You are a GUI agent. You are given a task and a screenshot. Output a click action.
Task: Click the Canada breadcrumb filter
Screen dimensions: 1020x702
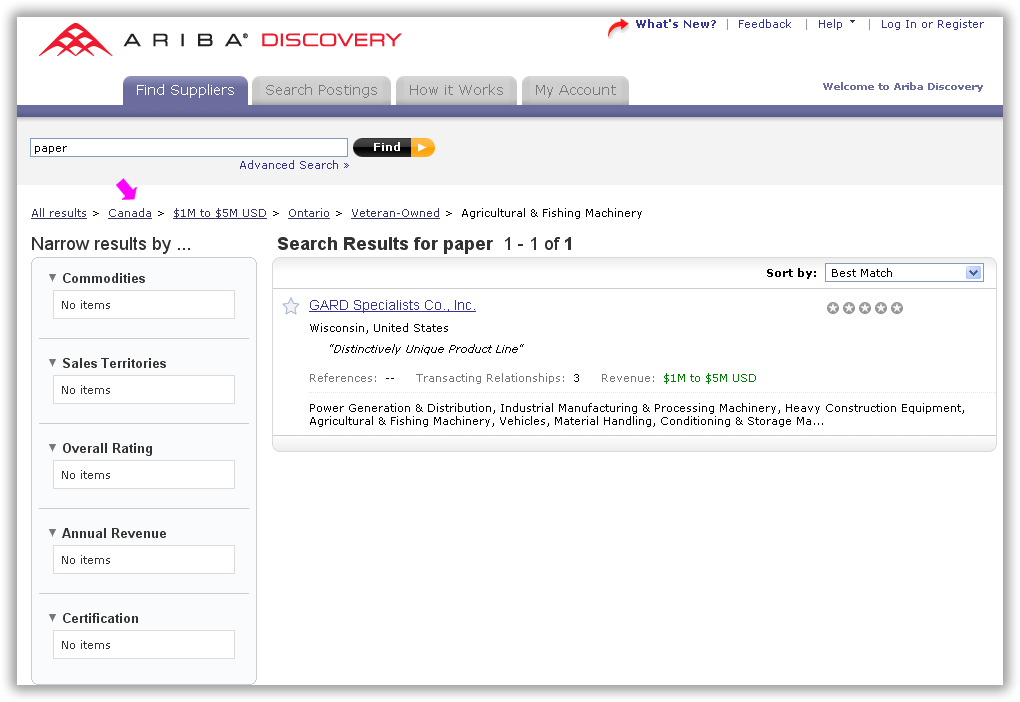pyautogui.click(x=129, y=213)
